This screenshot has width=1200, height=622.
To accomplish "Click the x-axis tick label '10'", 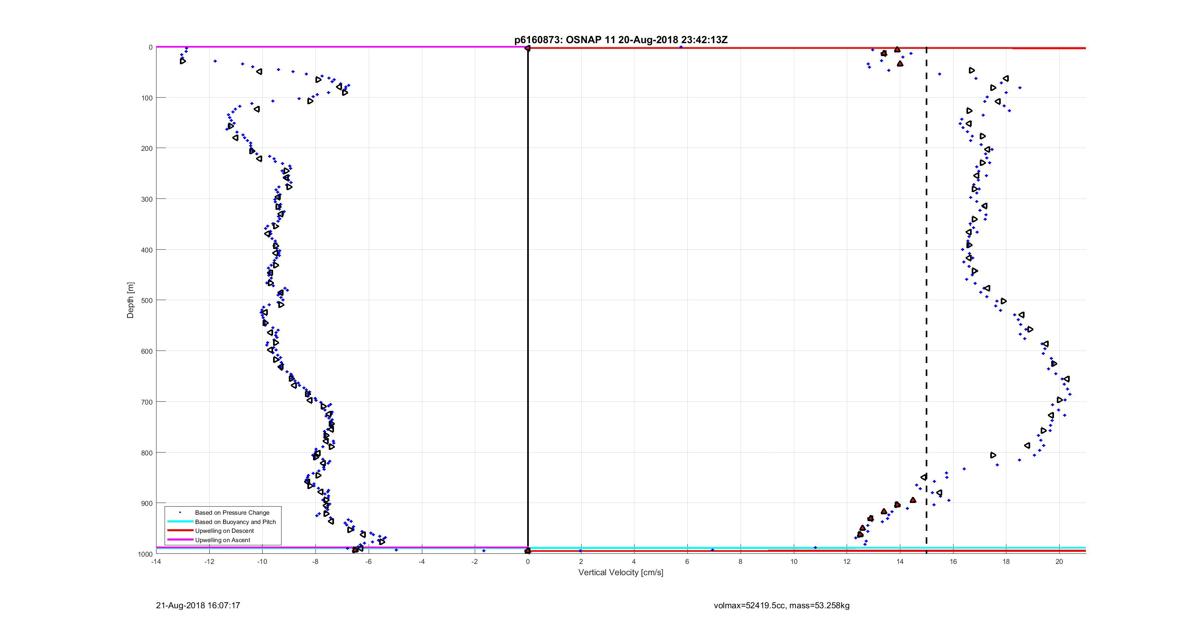I will pyautogui.click(x=794, y=561).
